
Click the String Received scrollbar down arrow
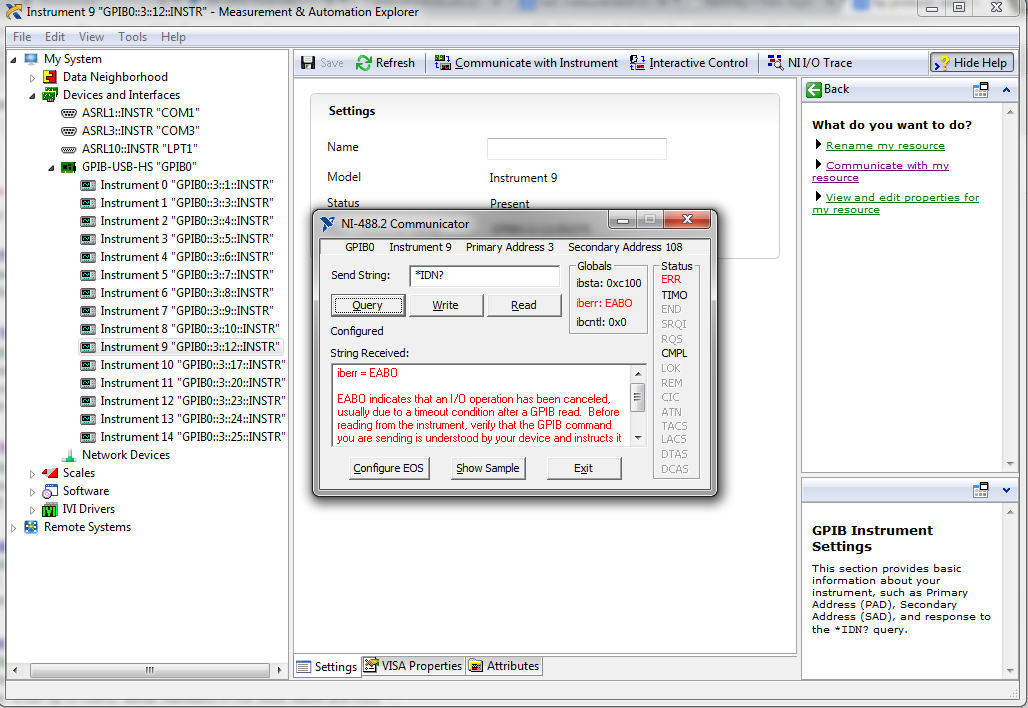pos(638,438)
